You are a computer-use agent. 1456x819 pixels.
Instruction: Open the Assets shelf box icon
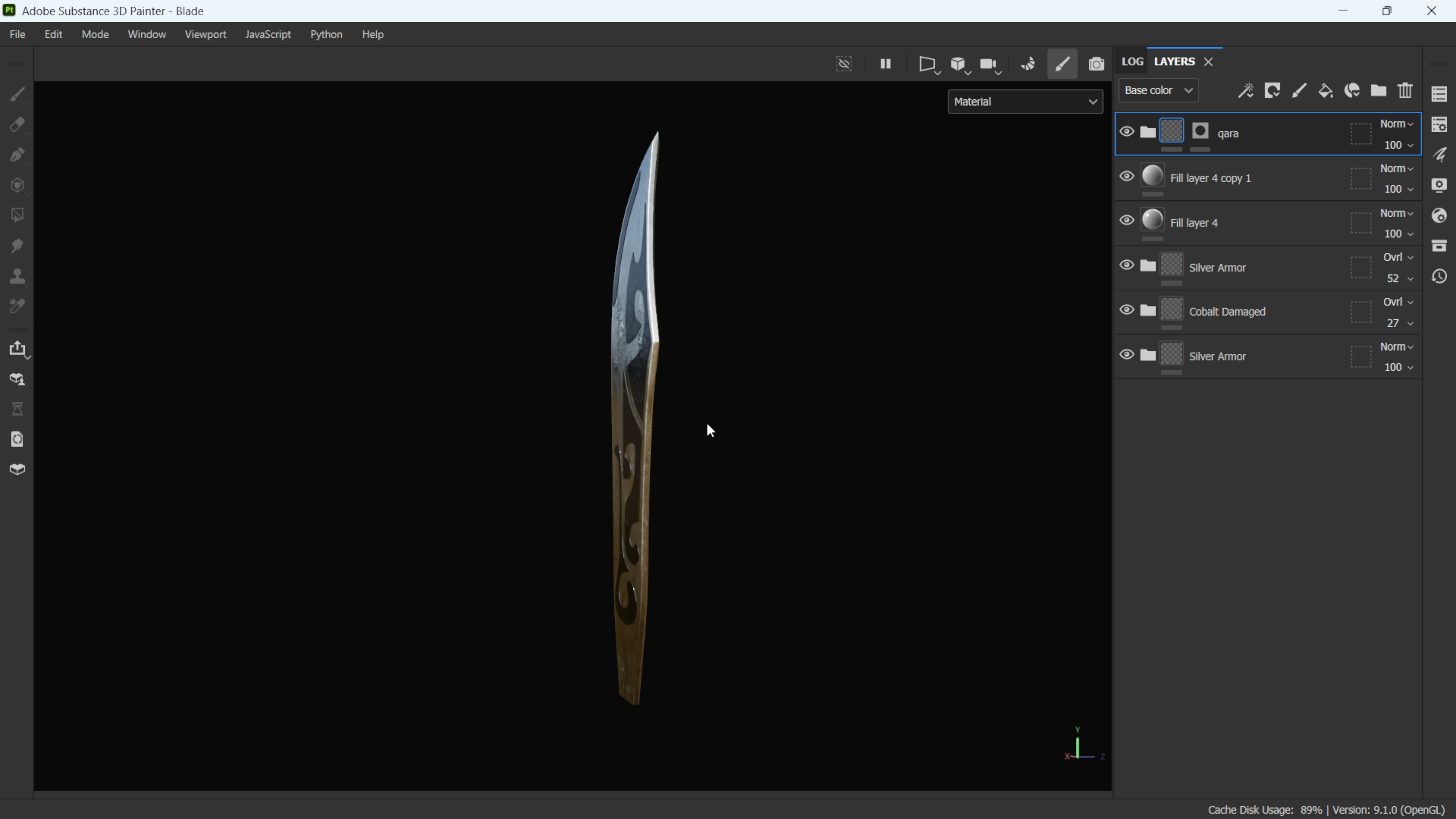(x=1439, y=246)
